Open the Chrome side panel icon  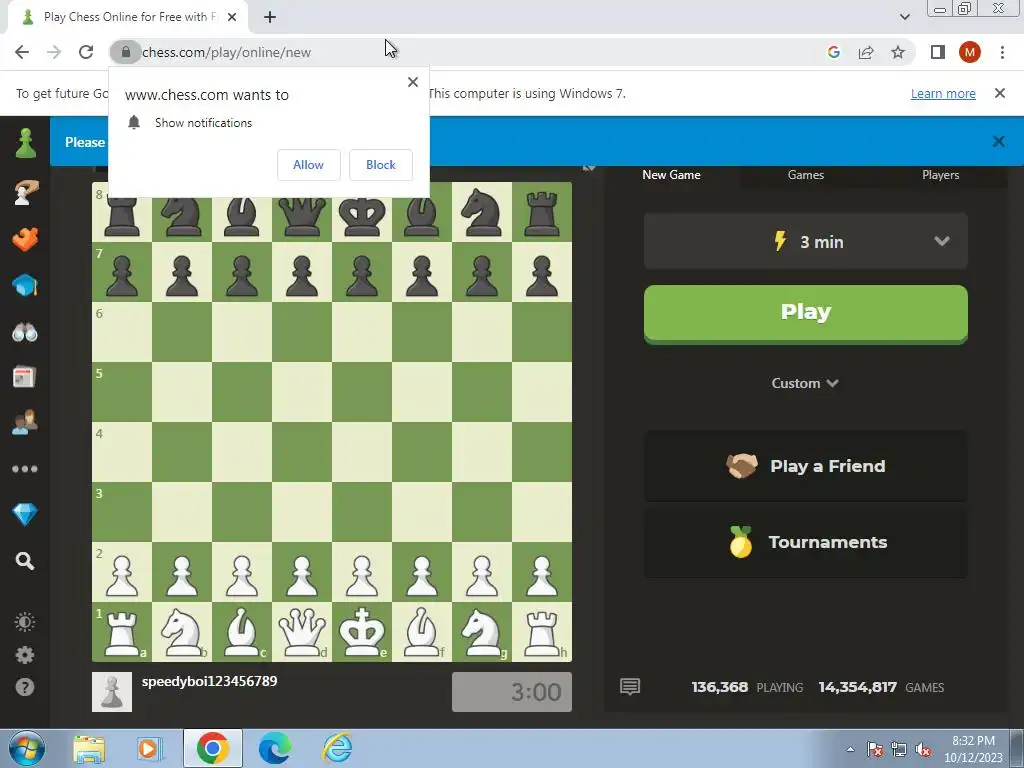tap(938, 52)
